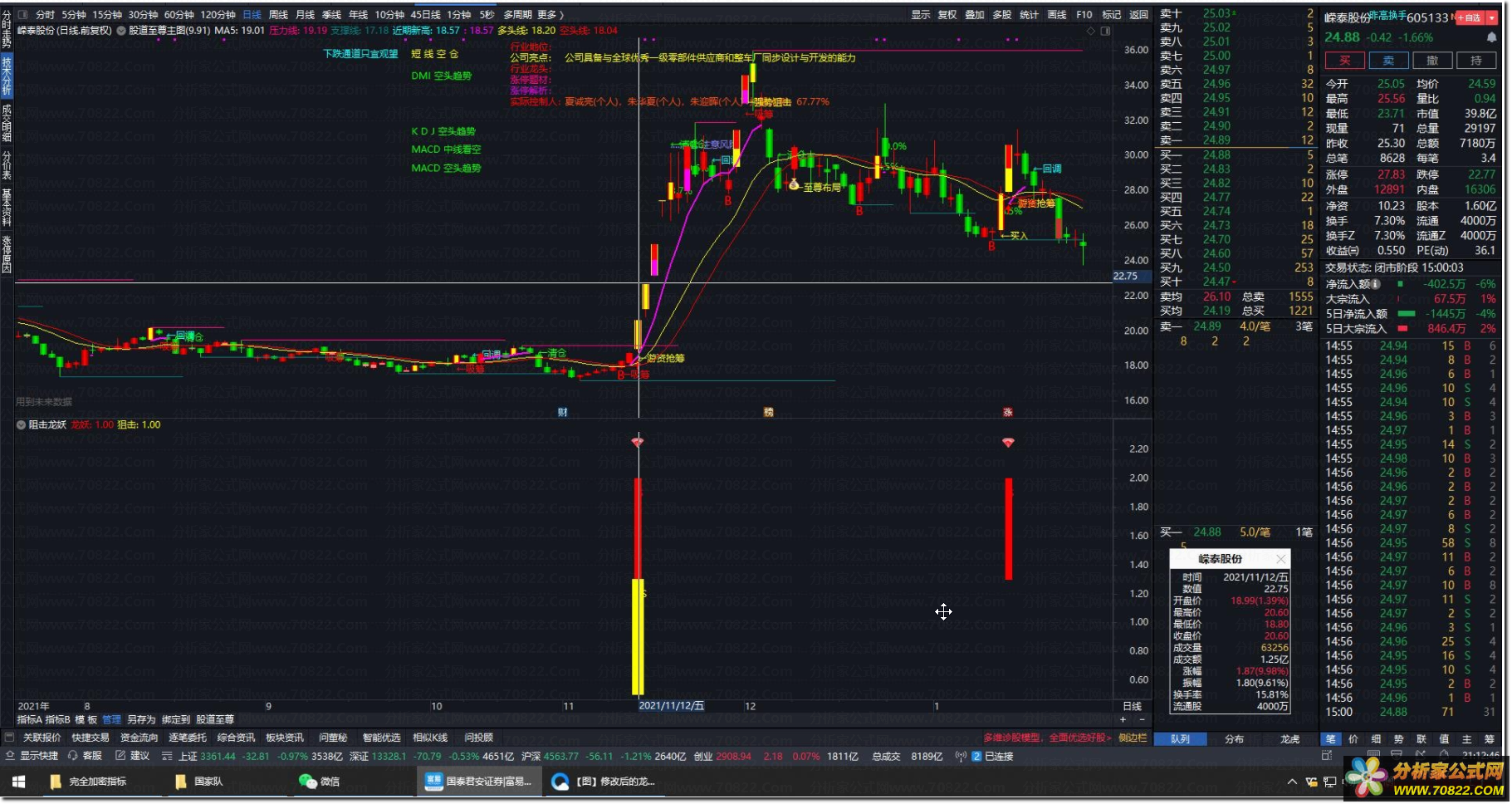The height and width of the screenshot is (804, 1512).
Task: Click the layout panel icon left of 分时
Action: point(22,15)
